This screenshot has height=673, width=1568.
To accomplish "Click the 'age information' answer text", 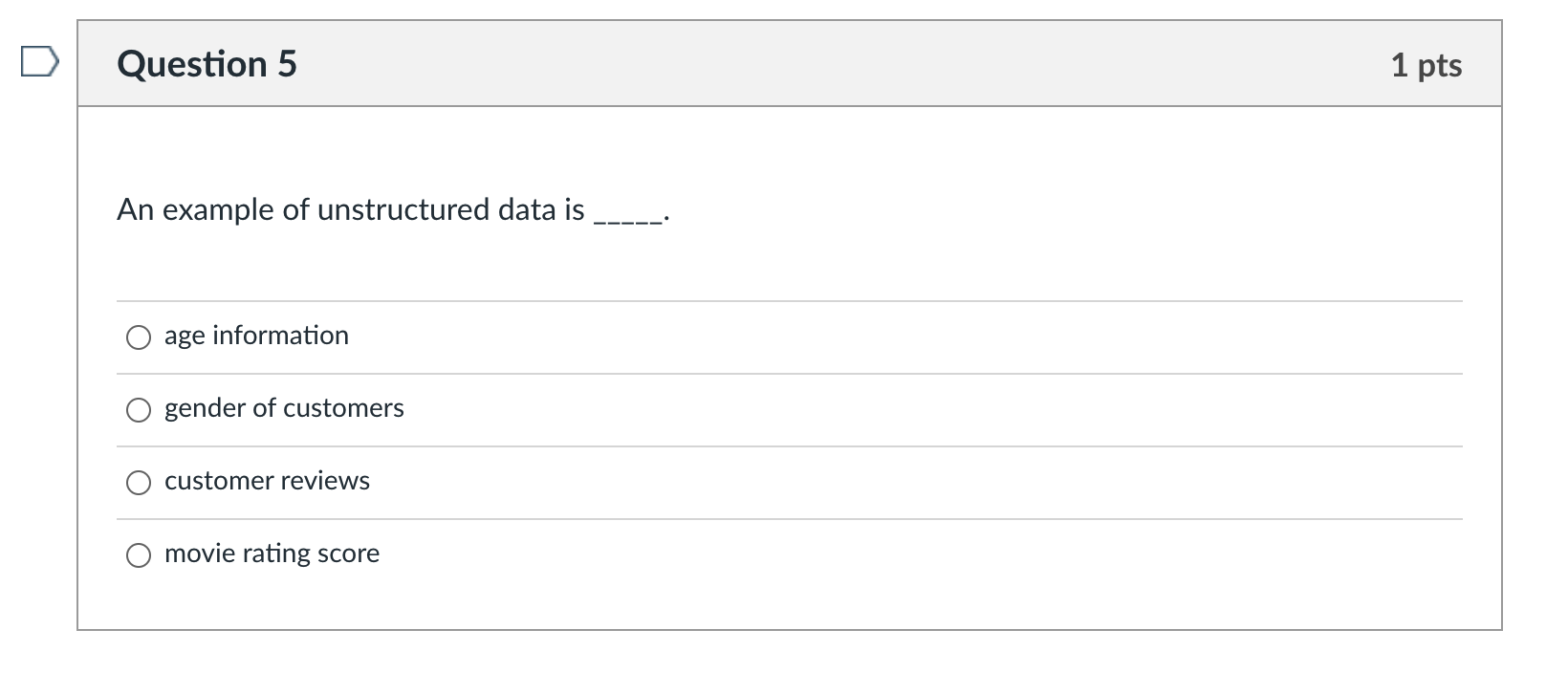I will point(256,336).
